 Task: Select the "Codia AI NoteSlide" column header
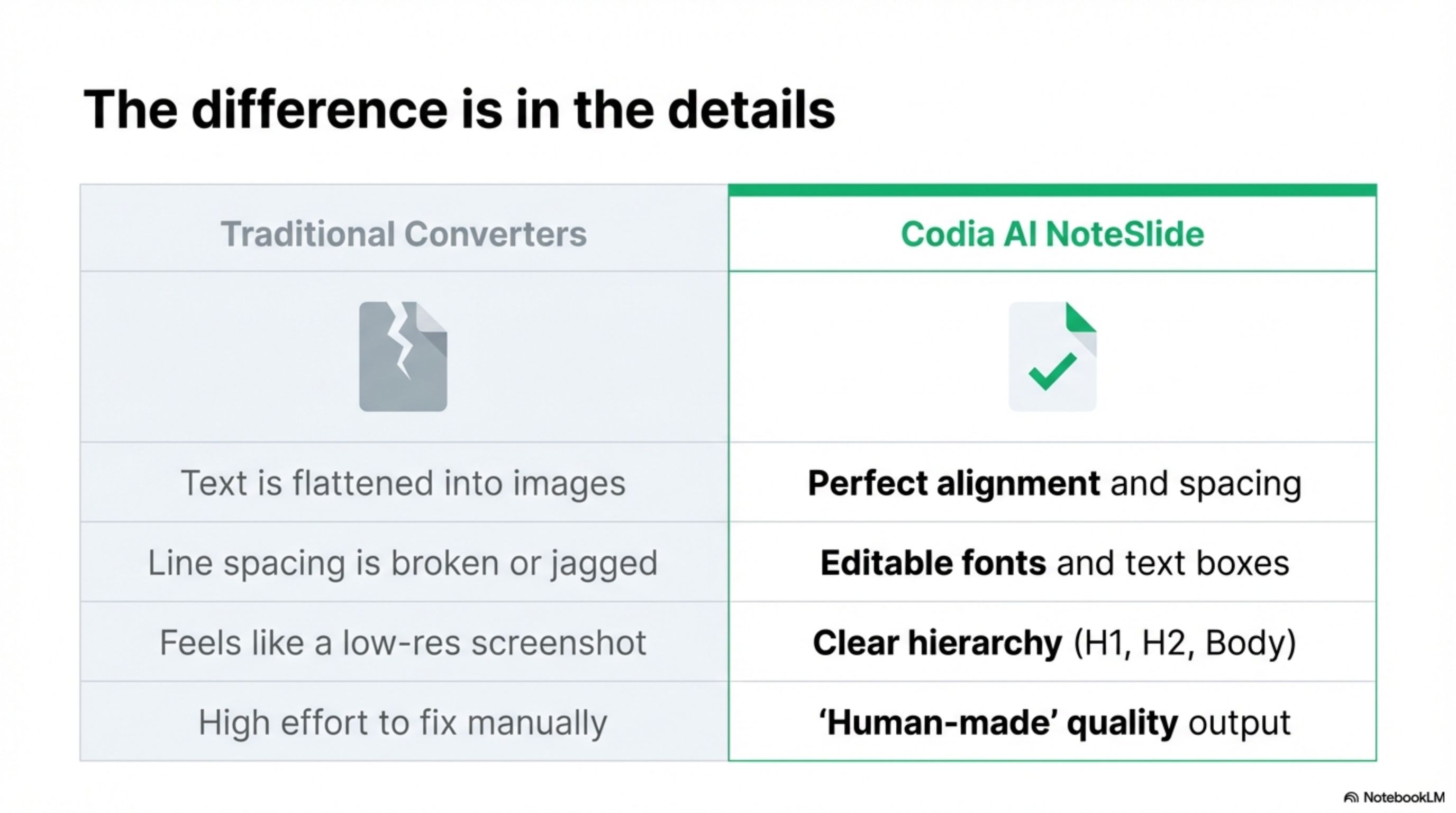click(1052, 234)
